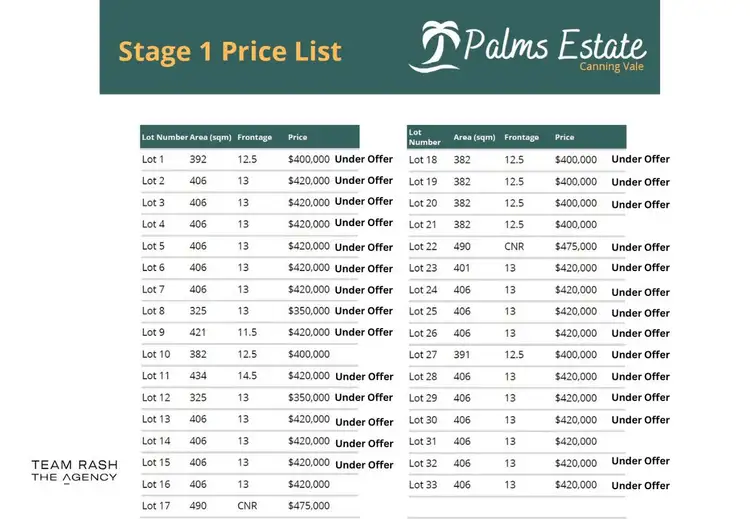Click the Lot 17 price $475,000
Image resolution: width=750 pixels, height=519 pixels.
[308, 506]
